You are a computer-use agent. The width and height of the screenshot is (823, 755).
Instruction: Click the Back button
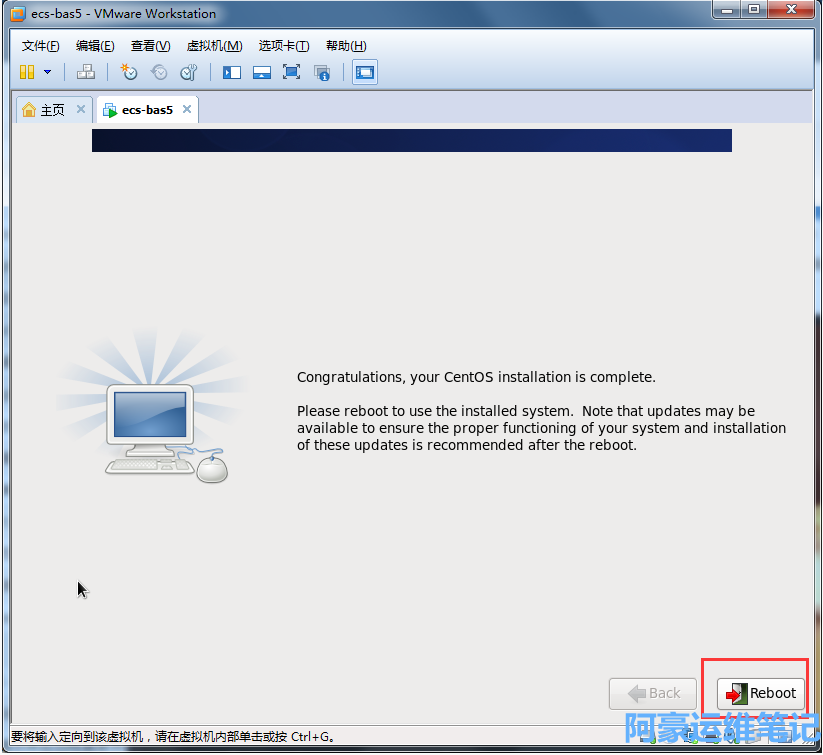pyautogui.click(x=653, y=693)
